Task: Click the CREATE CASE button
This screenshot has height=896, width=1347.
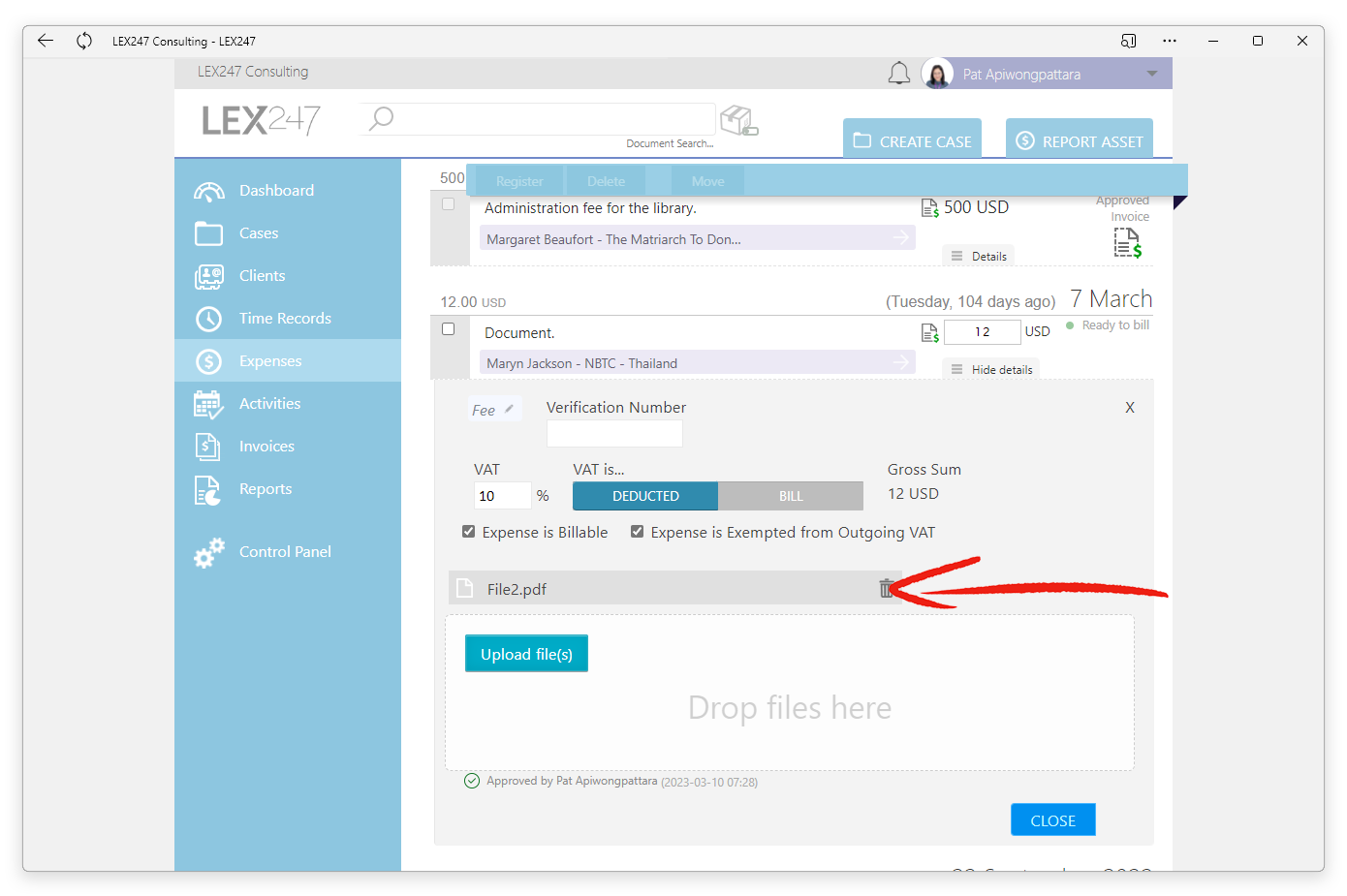Action: point(912,139)
